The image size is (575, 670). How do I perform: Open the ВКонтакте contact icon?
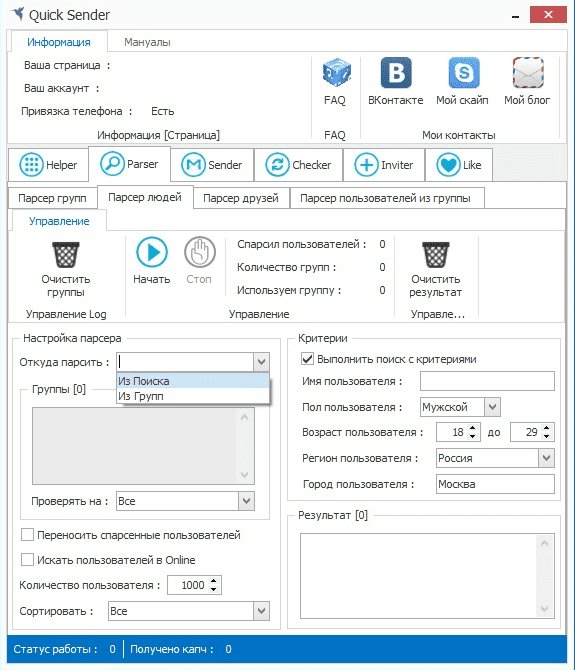396,72
